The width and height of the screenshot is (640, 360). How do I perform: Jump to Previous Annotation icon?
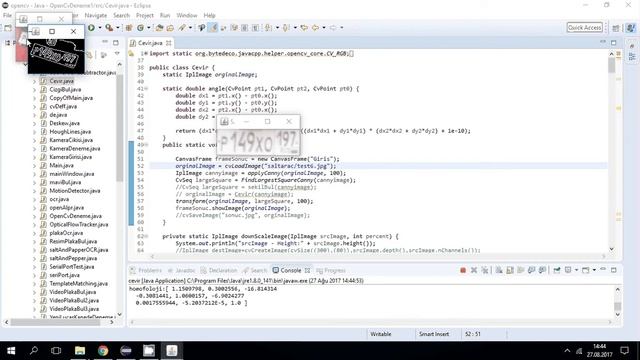pos(286,28)
